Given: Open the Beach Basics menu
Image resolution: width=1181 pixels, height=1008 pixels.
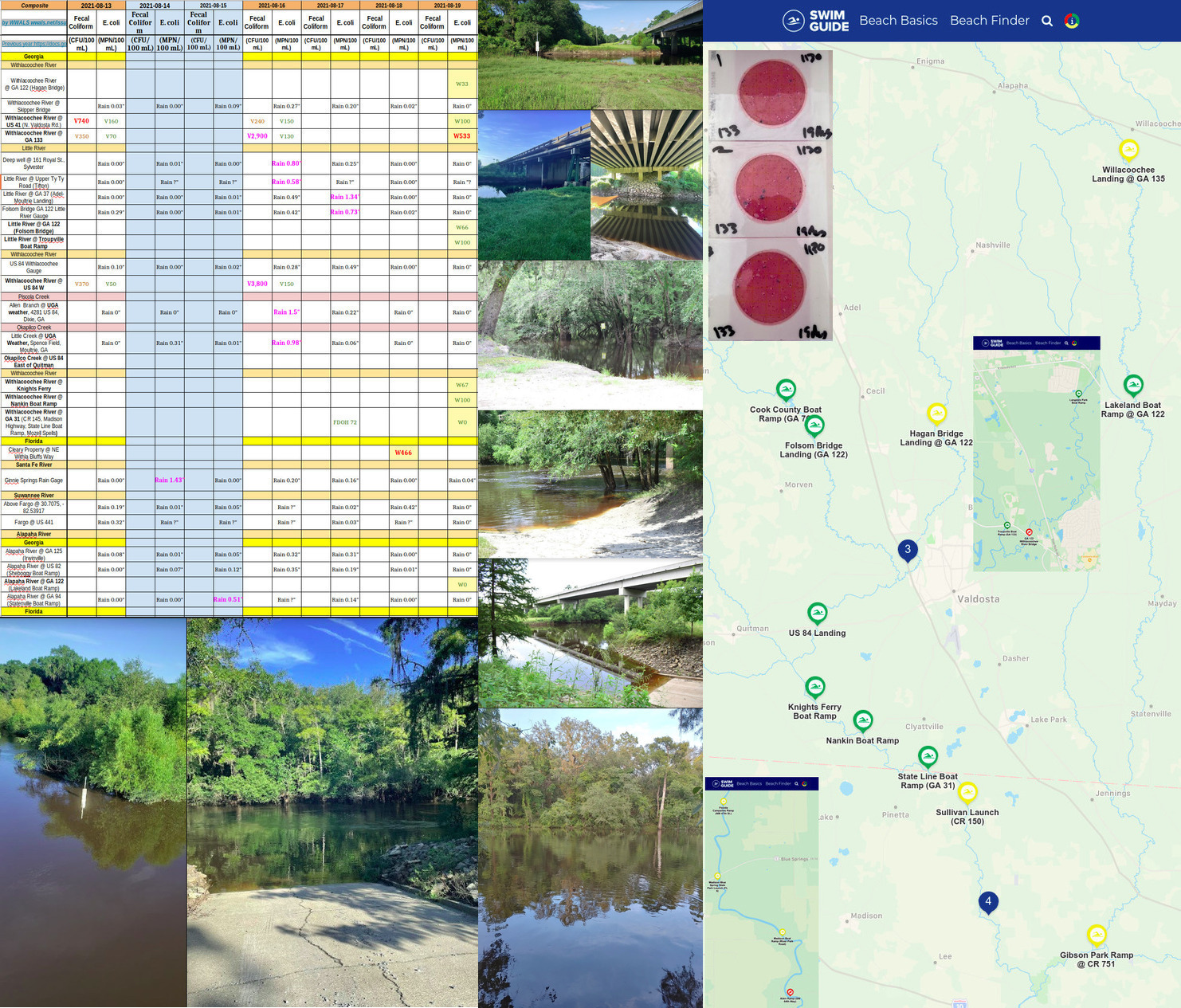Looking at the screenshot, I should point(898,21).
